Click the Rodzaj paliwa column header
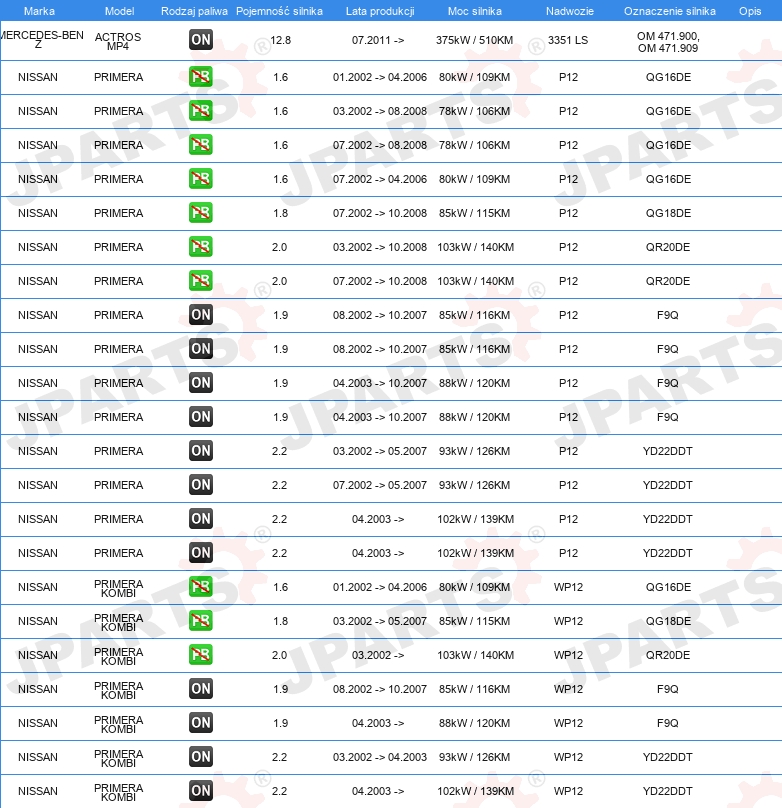This screenshot has width=782, height=808. click(x=194, y=11)
